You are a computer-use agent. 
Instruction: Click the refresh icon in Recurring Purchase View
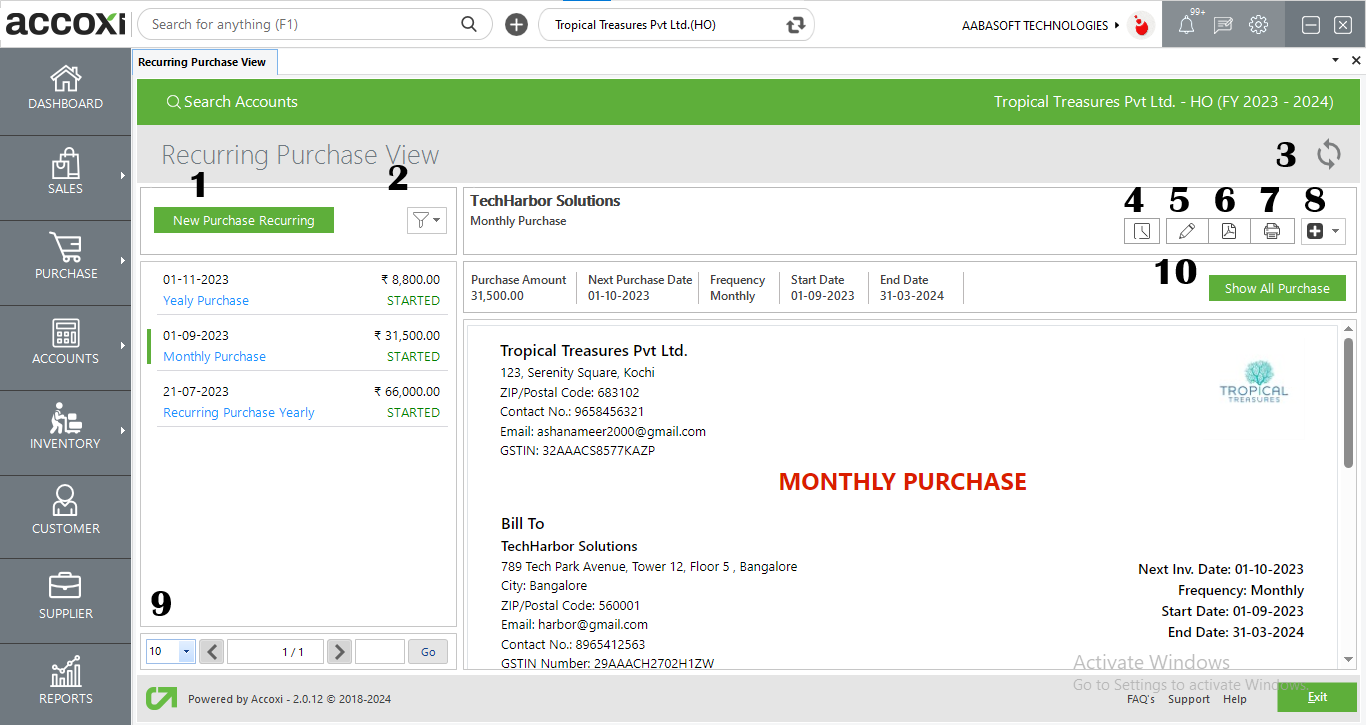pyautogui.click(x=1328, y=154)
